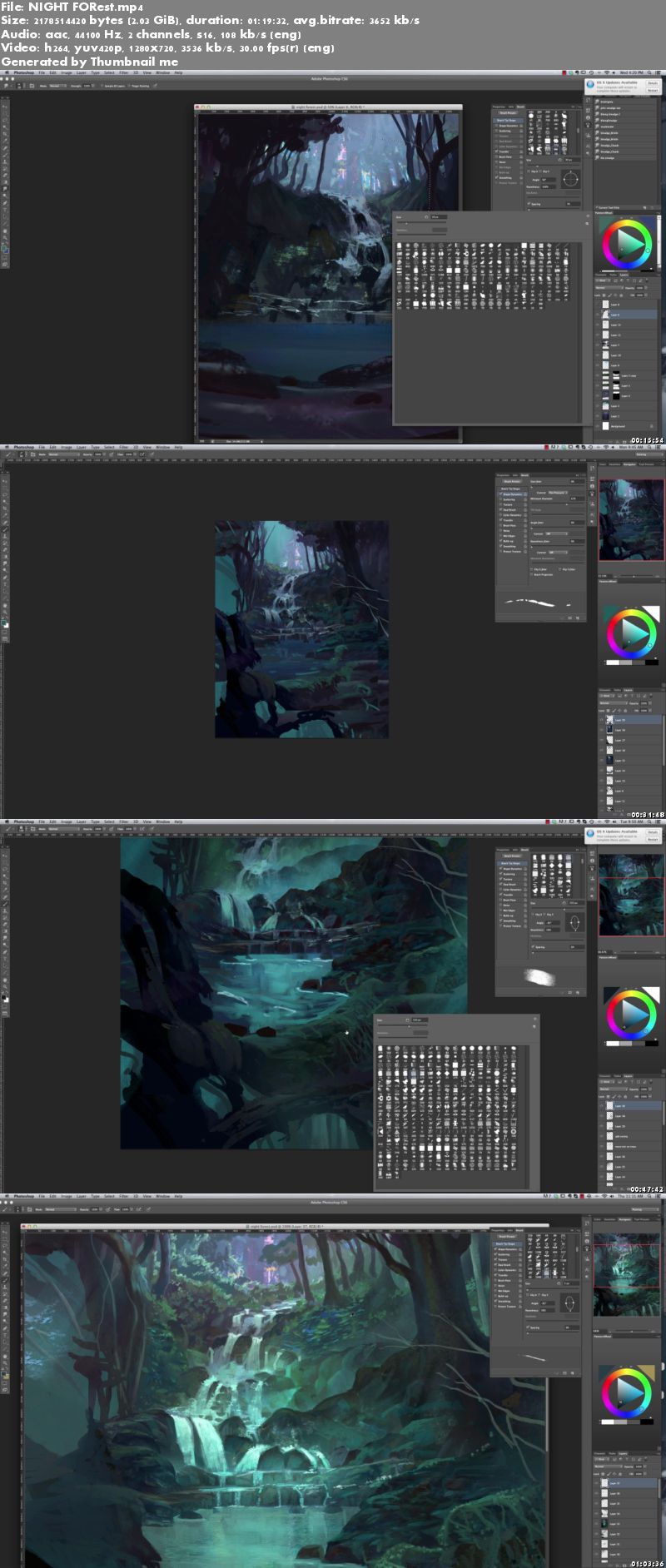This screenshot has height=1568, width=666.
Task: Click Details on the 00:15:54 OS X Updates alert
Action: pyautogui.click(x=653, y=83)
